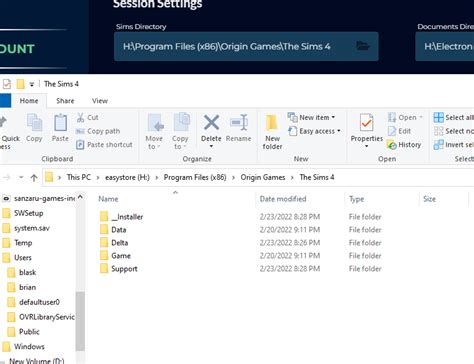Click the History icon
This screenshot has width=474, height=364.
tap(392, 145)
